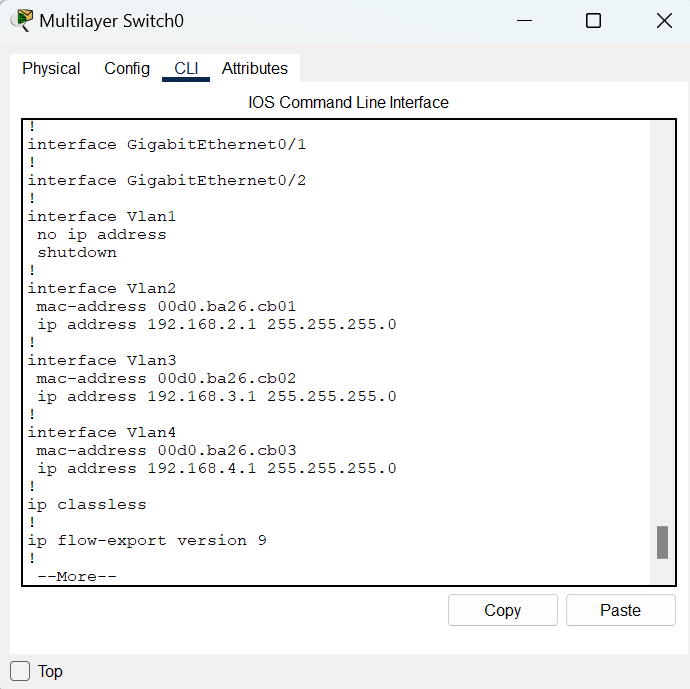
Task: Open the Physical tab
Action: tap(51, 69)
